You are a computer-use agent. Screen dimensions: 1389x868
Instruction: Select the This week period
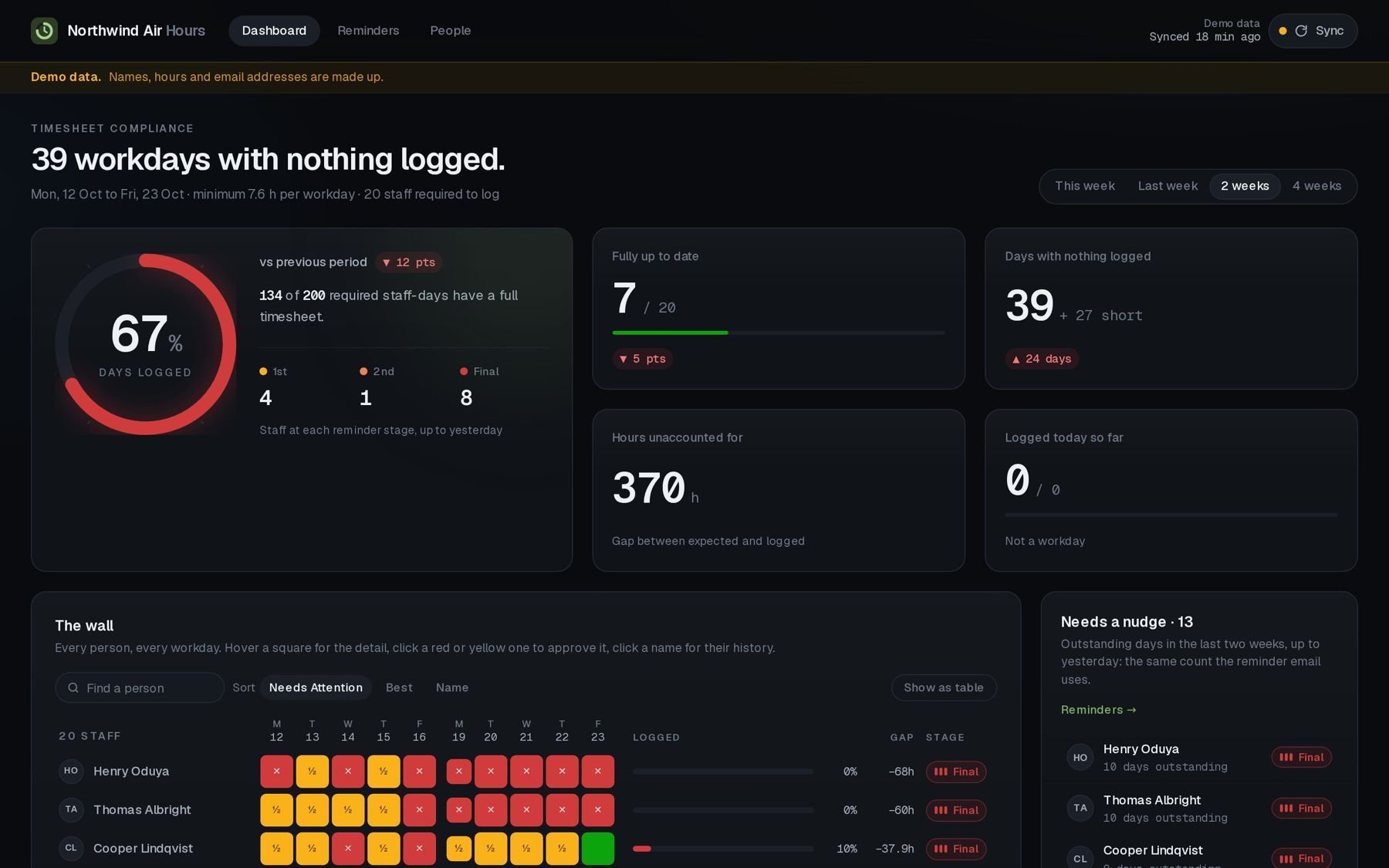pyautogui.click(x=1084, y=186)
